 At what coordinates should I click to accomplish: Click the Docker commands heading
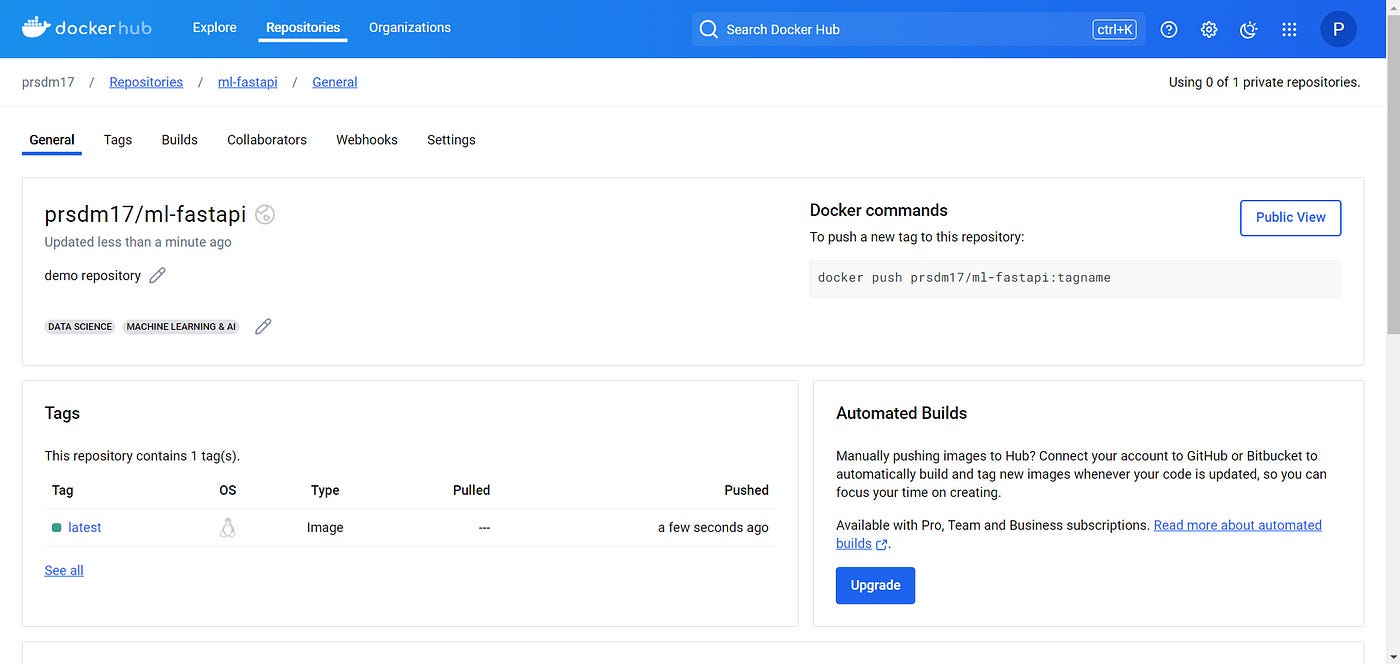click(x=878, y=210)
